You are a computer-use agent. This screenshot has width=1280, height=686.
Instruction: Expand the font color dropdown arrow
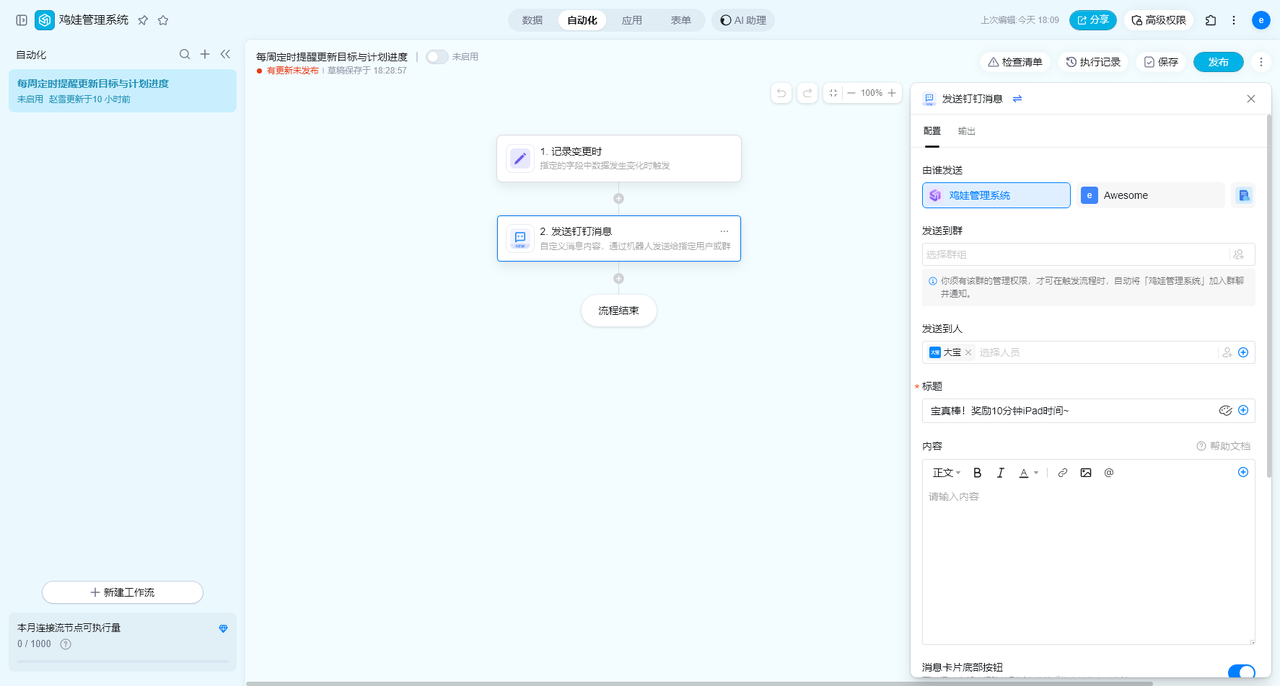pyautogui.click(x=1036, y=473)
